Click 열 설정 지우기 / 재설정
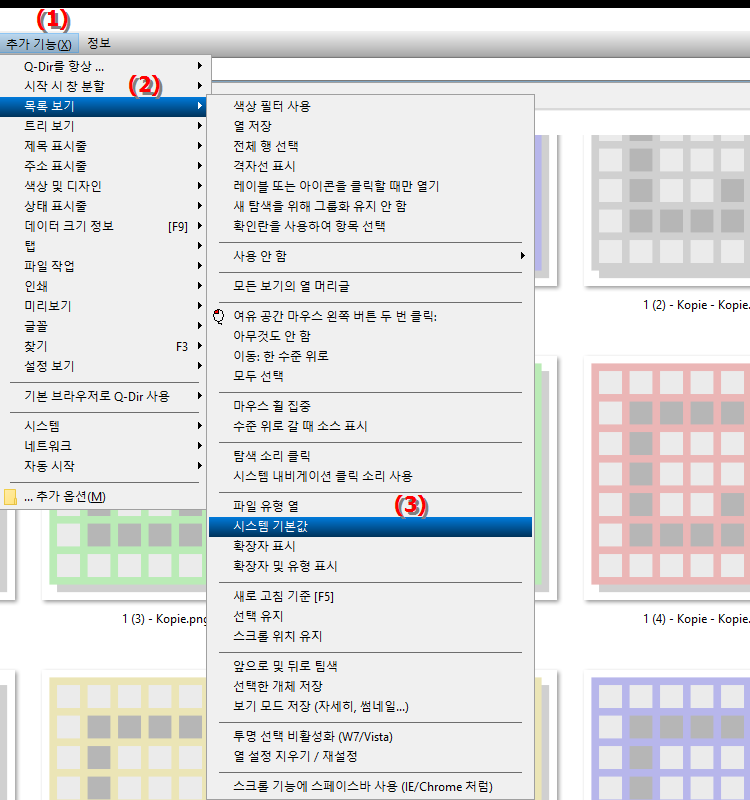750x800 pixels. pyautogui.click(x=370, y=757)
